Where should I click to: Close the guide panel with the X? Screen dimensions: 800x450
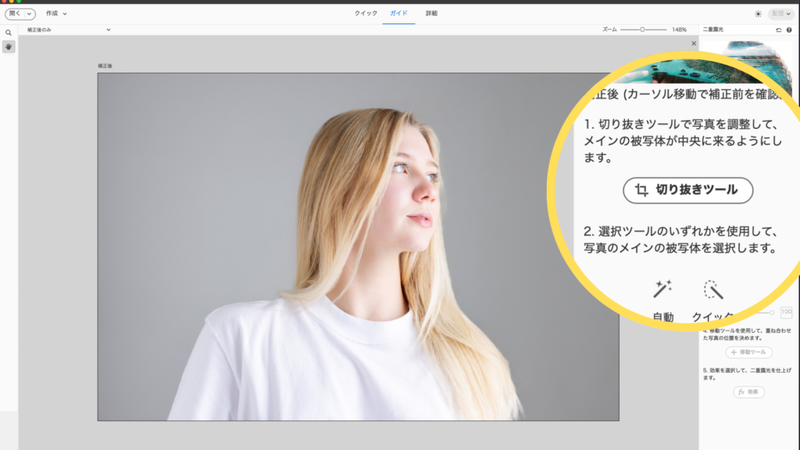tap(694, 43)
